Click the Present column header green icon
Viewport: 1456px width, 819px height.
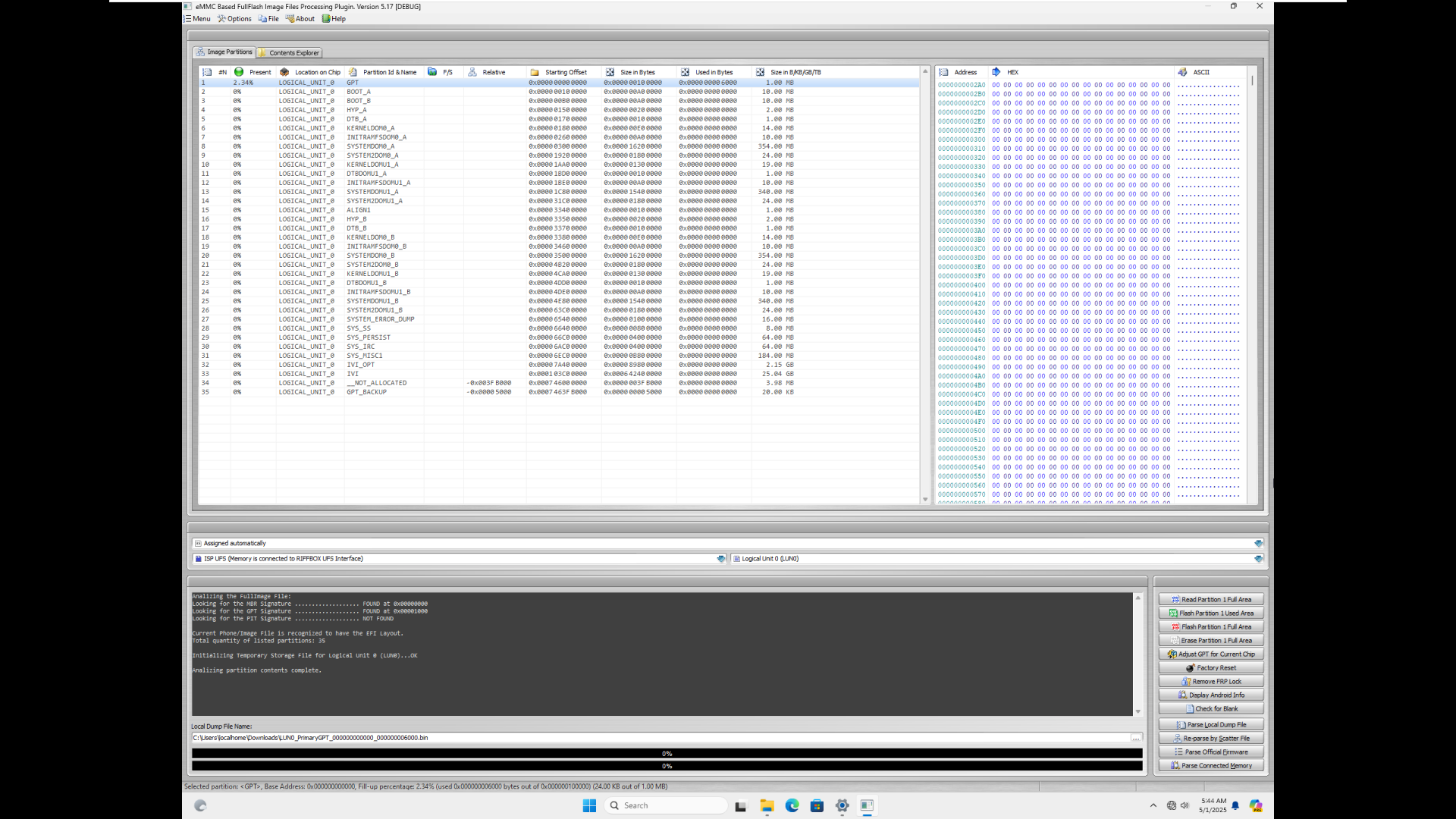(x=237, y=72)
